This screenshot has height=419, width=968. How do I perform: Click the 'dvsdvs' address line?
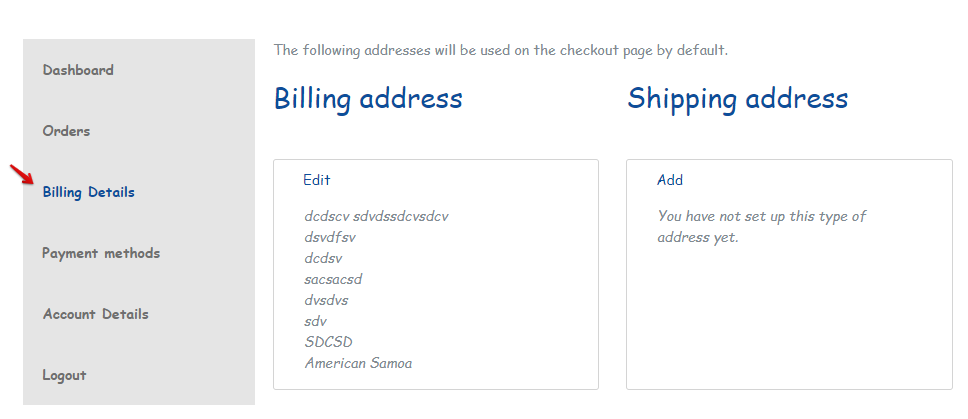[326, 300]
